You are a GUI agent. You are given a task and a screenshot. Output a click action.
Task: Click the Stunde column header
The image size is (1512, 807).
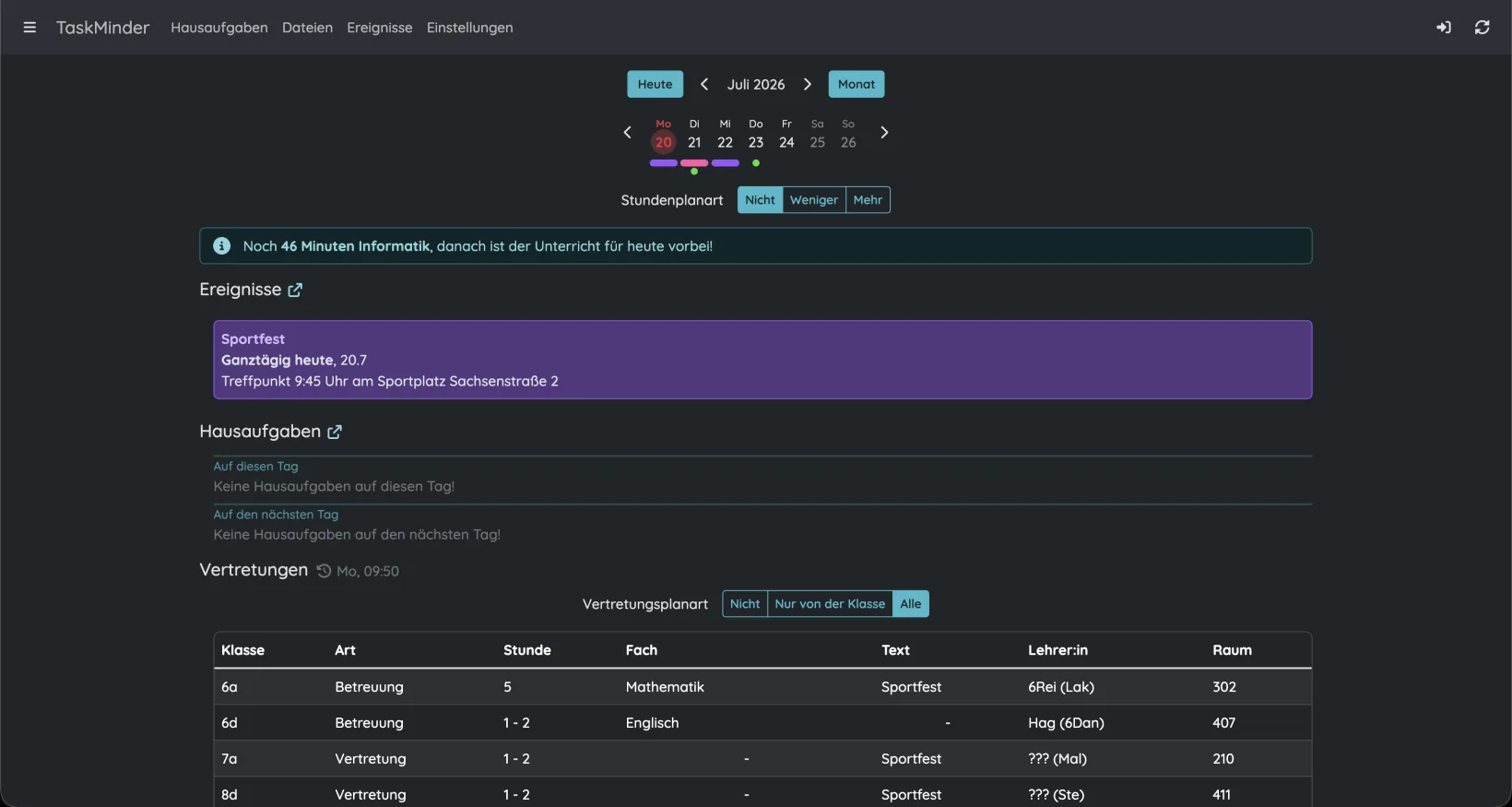pos(527,650)
